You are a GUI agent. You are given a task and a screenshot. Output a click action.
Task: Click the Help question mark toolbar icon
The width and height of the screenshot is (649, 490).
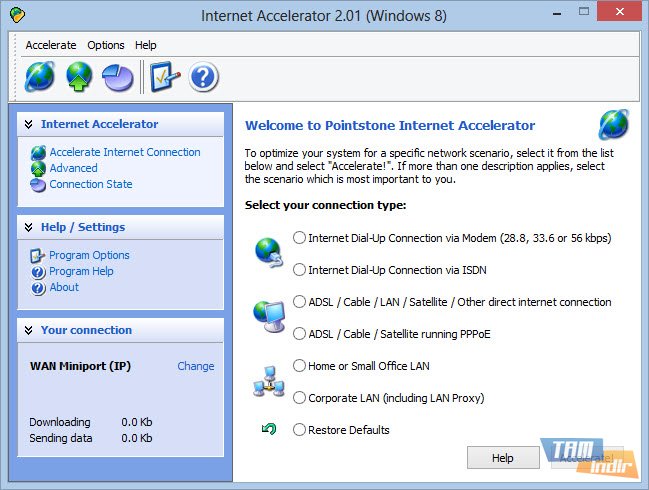coord(203,77)
